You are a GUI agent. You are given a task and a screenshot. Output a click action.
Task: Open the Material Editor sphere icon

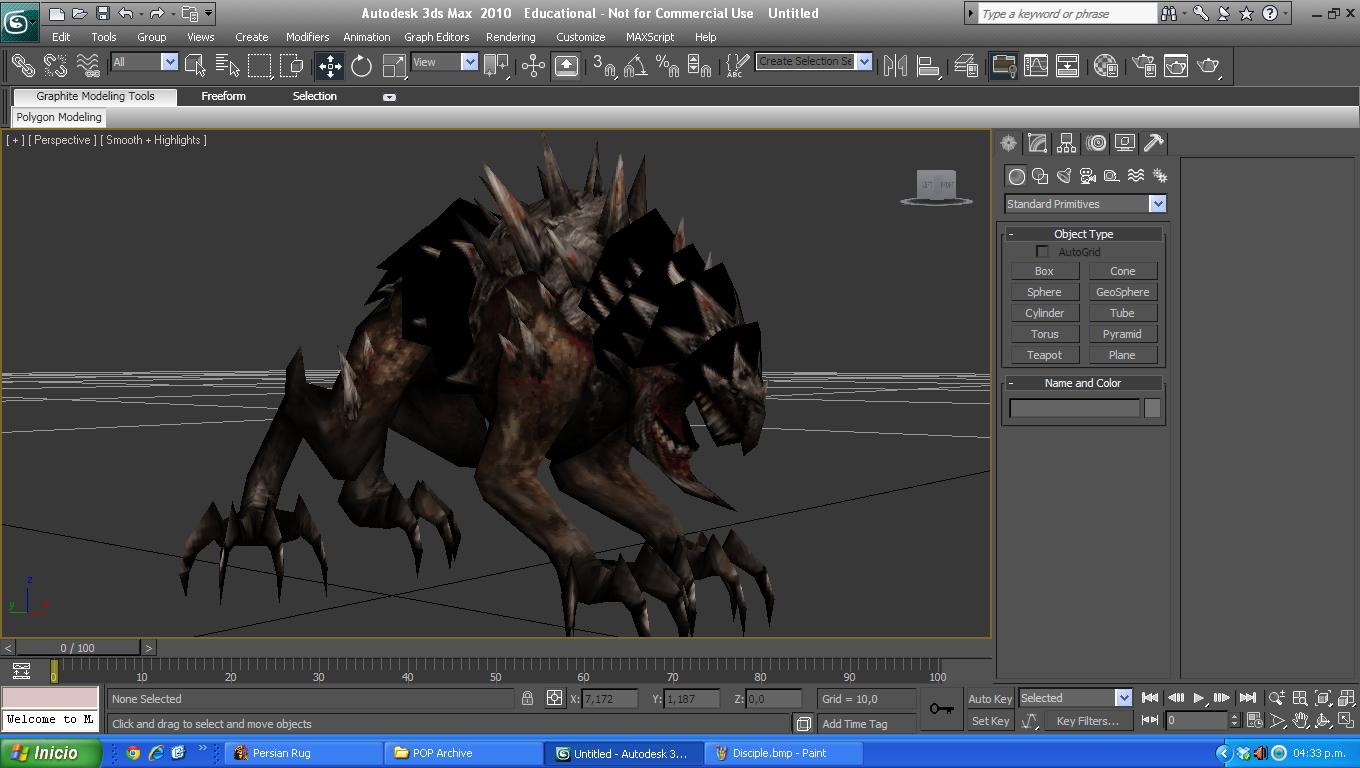(1105, 66)
